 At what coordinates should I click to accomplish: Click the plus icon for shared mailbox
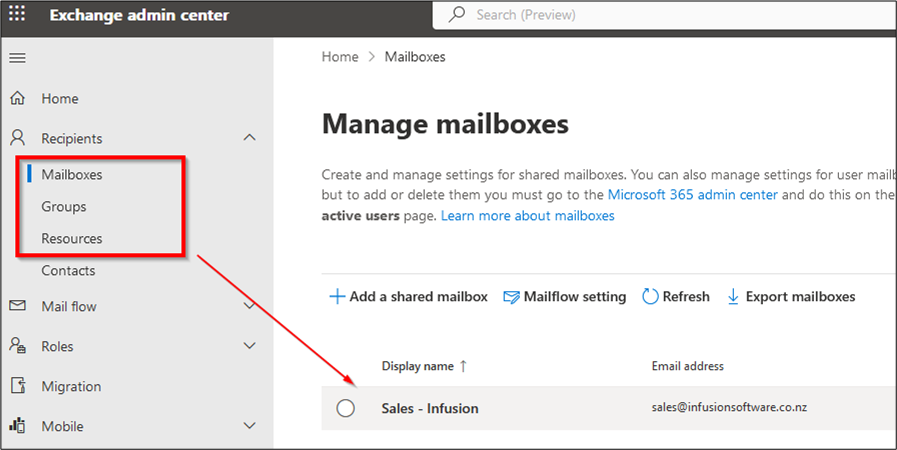point(337,296)
